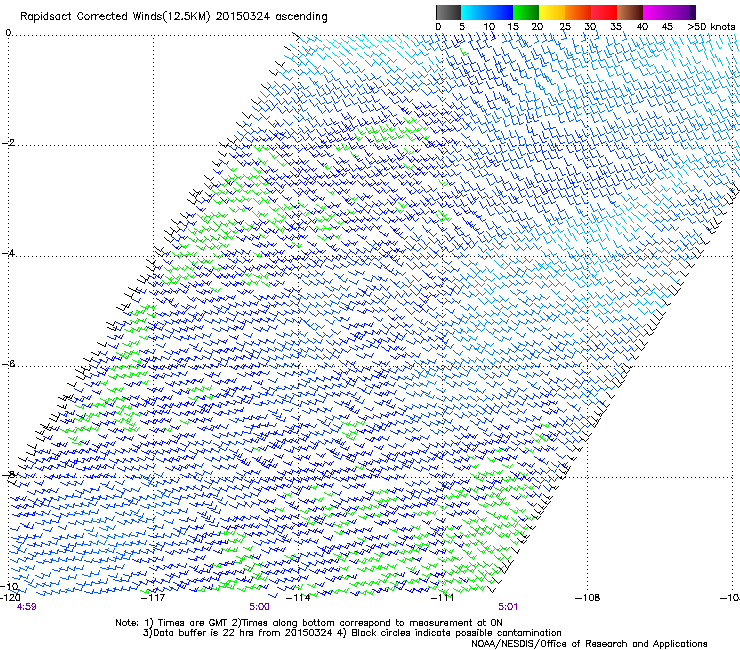
Task: Click the '35' legend scale label
Action: [x=616, y=27]
